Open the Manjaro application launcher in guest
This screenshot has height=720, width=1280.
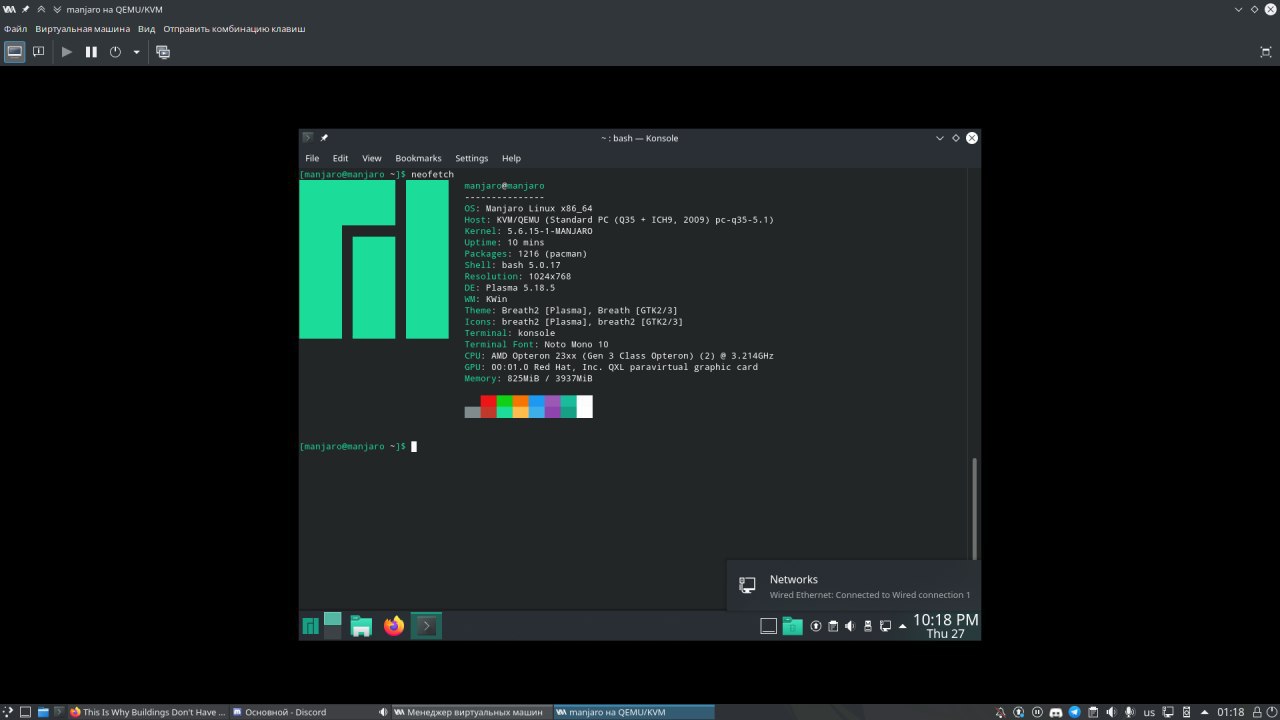click(x=311, y=626)
